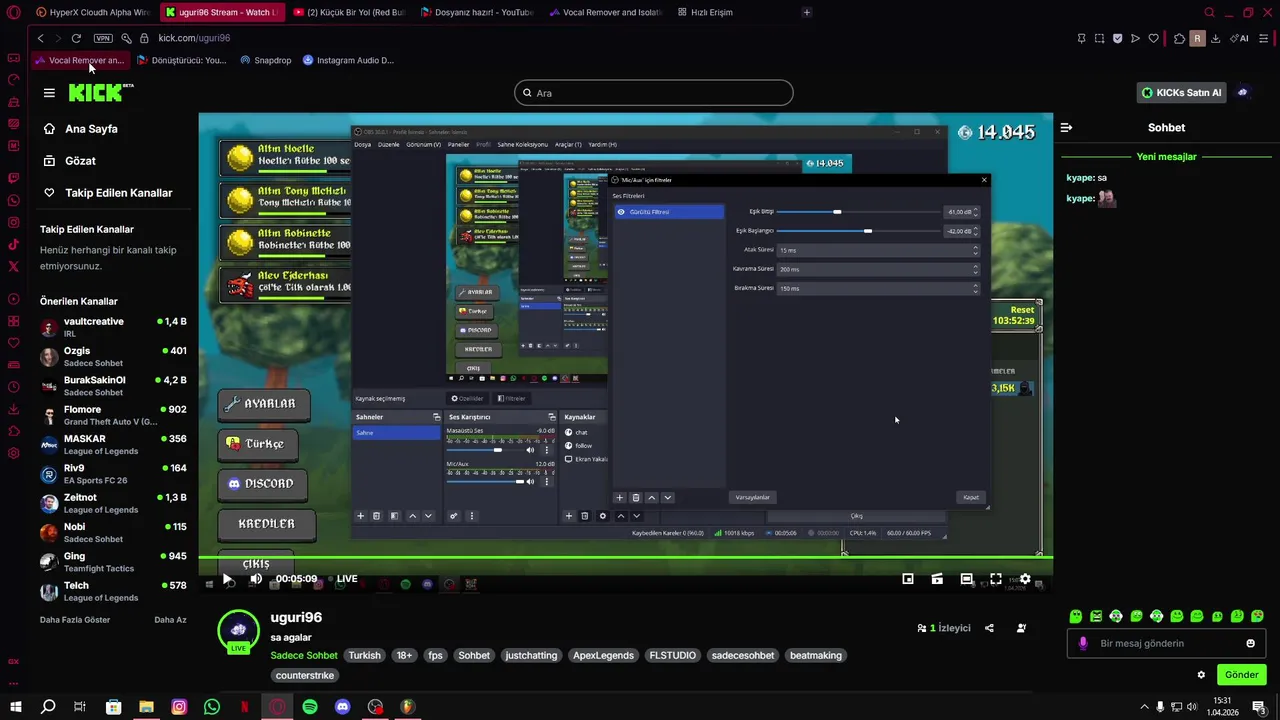This screenshot has height=720, width=1280.
Task: Click the follow user icon beside share
Action: coord(1021,628)
